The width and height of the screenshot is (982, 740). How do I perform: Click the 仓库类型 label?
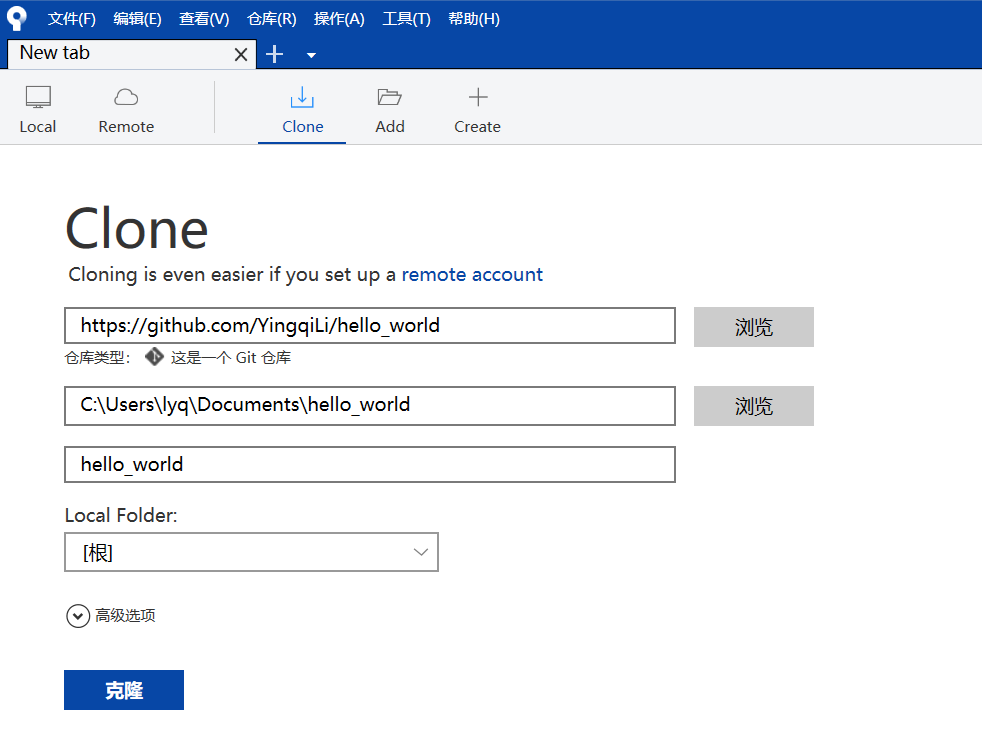(97, 357)
